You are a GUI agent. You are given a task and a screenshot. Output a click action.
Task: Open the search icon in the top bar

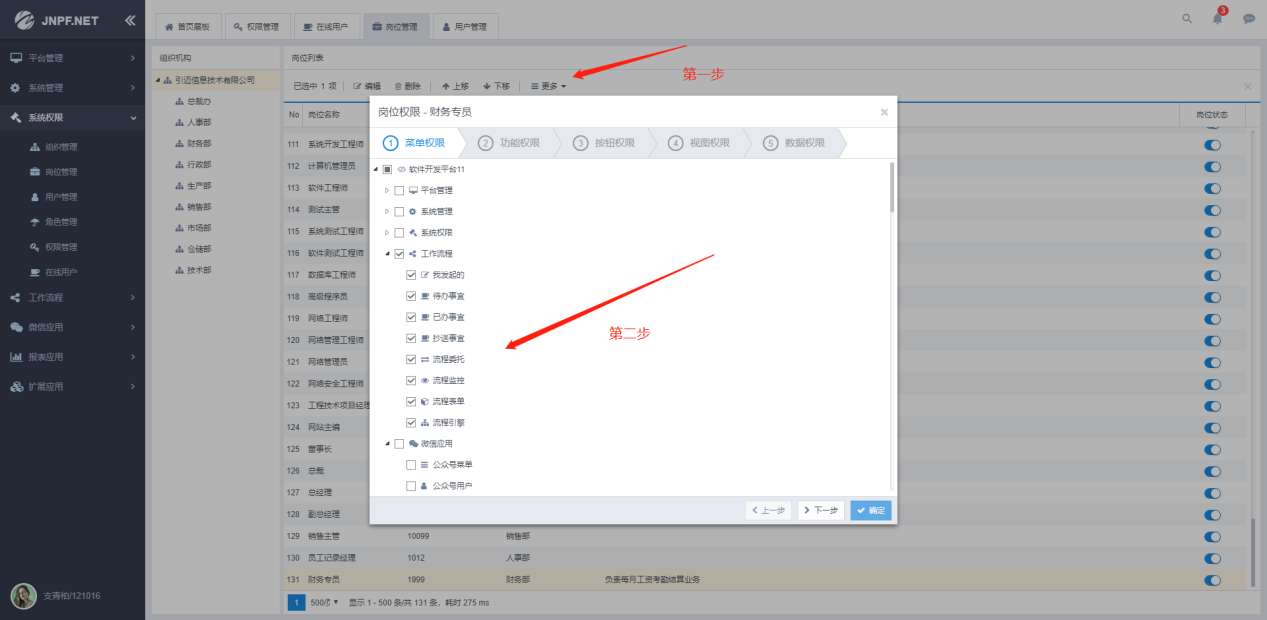[x=1187, y=19]
